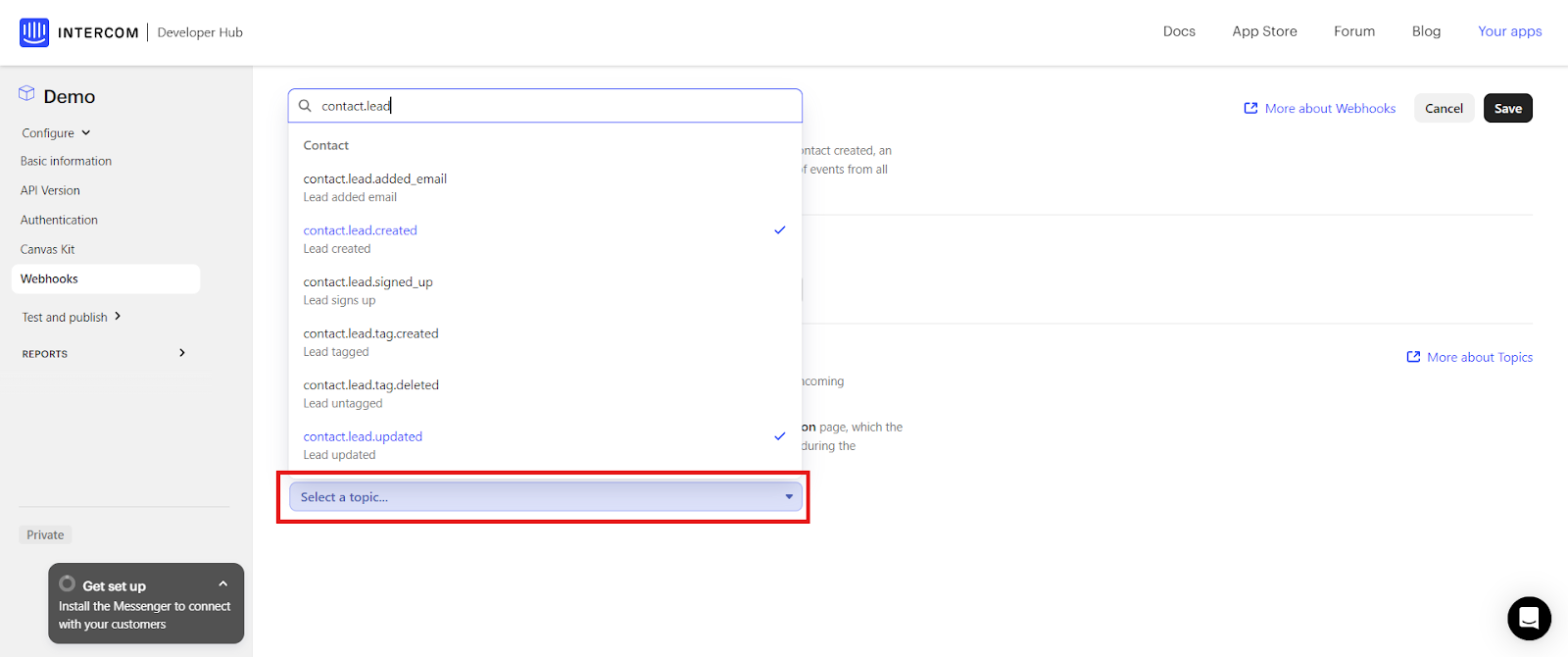
Task: Open the Blog link
Action: pyautogui.click(x=1426, y=31)
